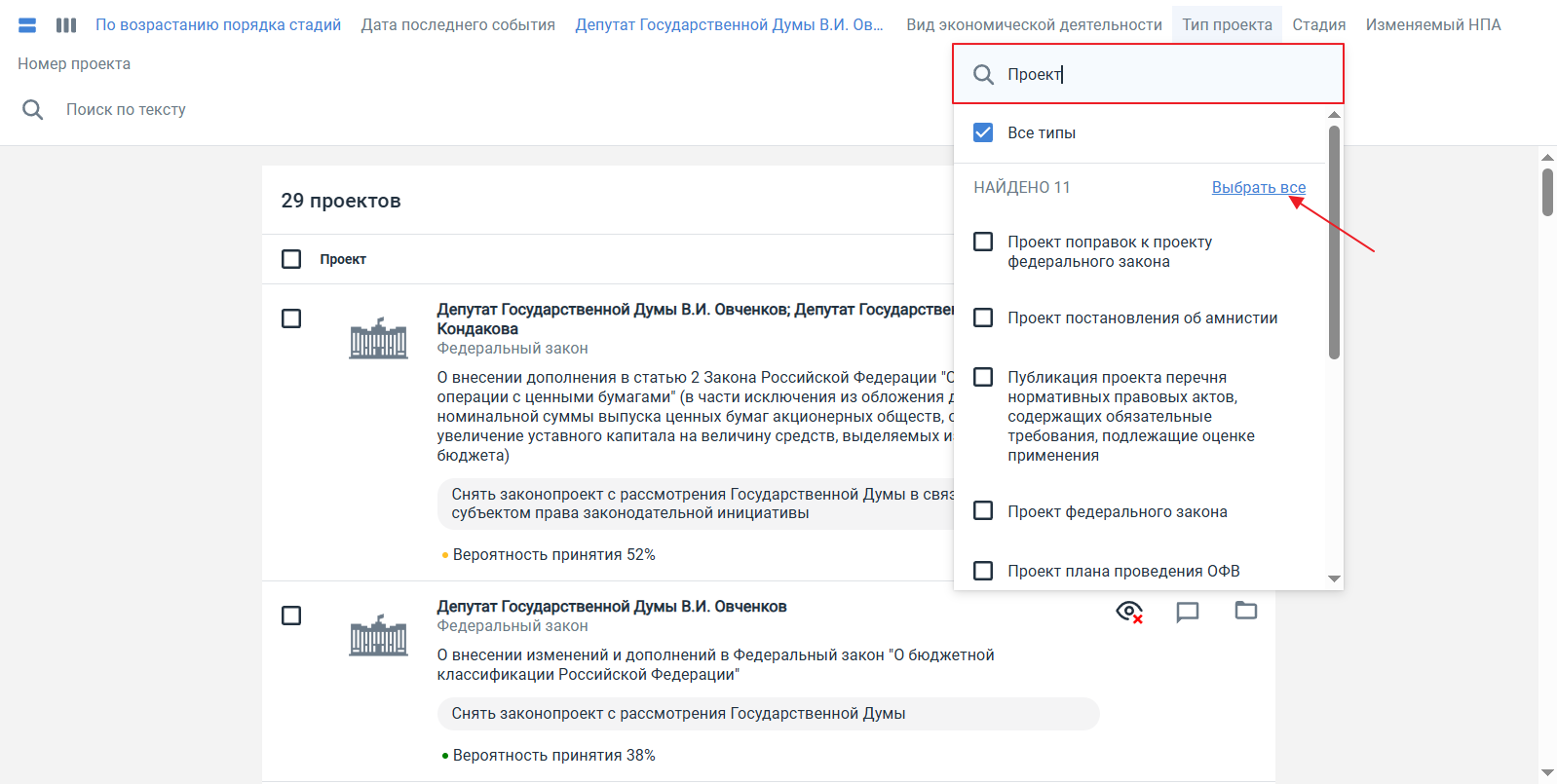Open comments icon for second project
The width and height of the screenshot is (1557, 784).
tap(1187, 612)
